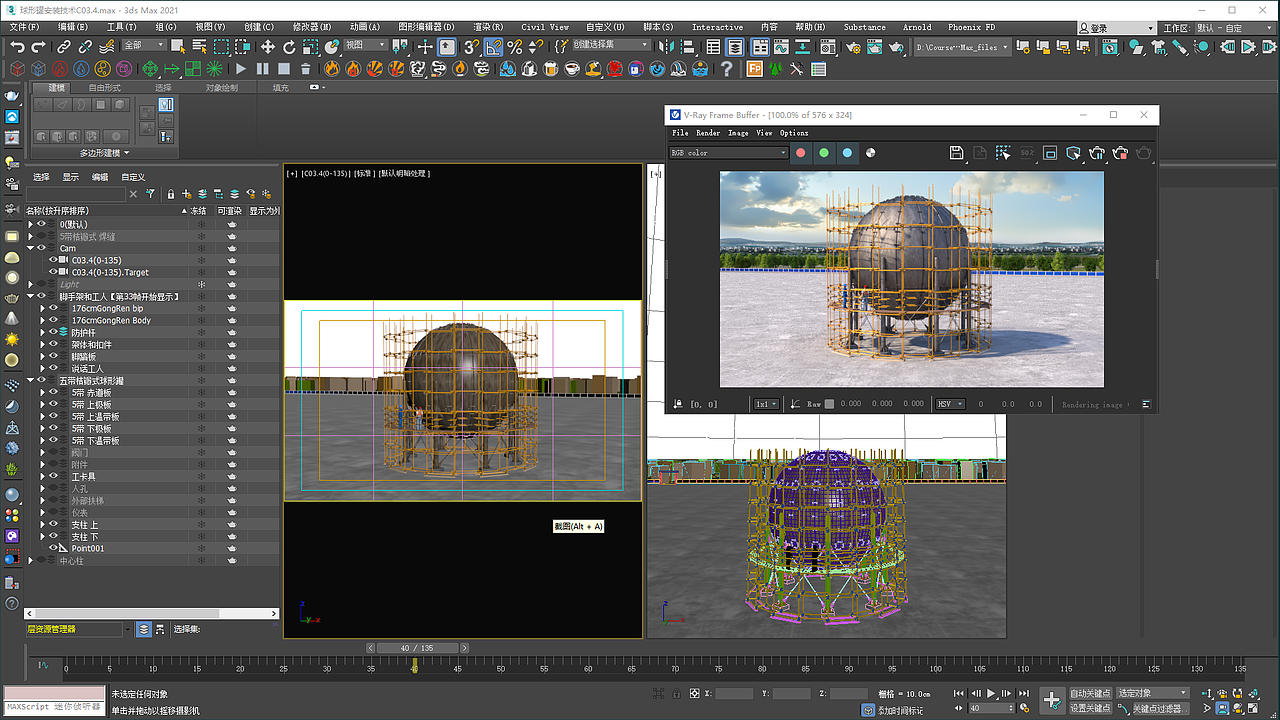Click the frame number field showing 40

point(991,707)
